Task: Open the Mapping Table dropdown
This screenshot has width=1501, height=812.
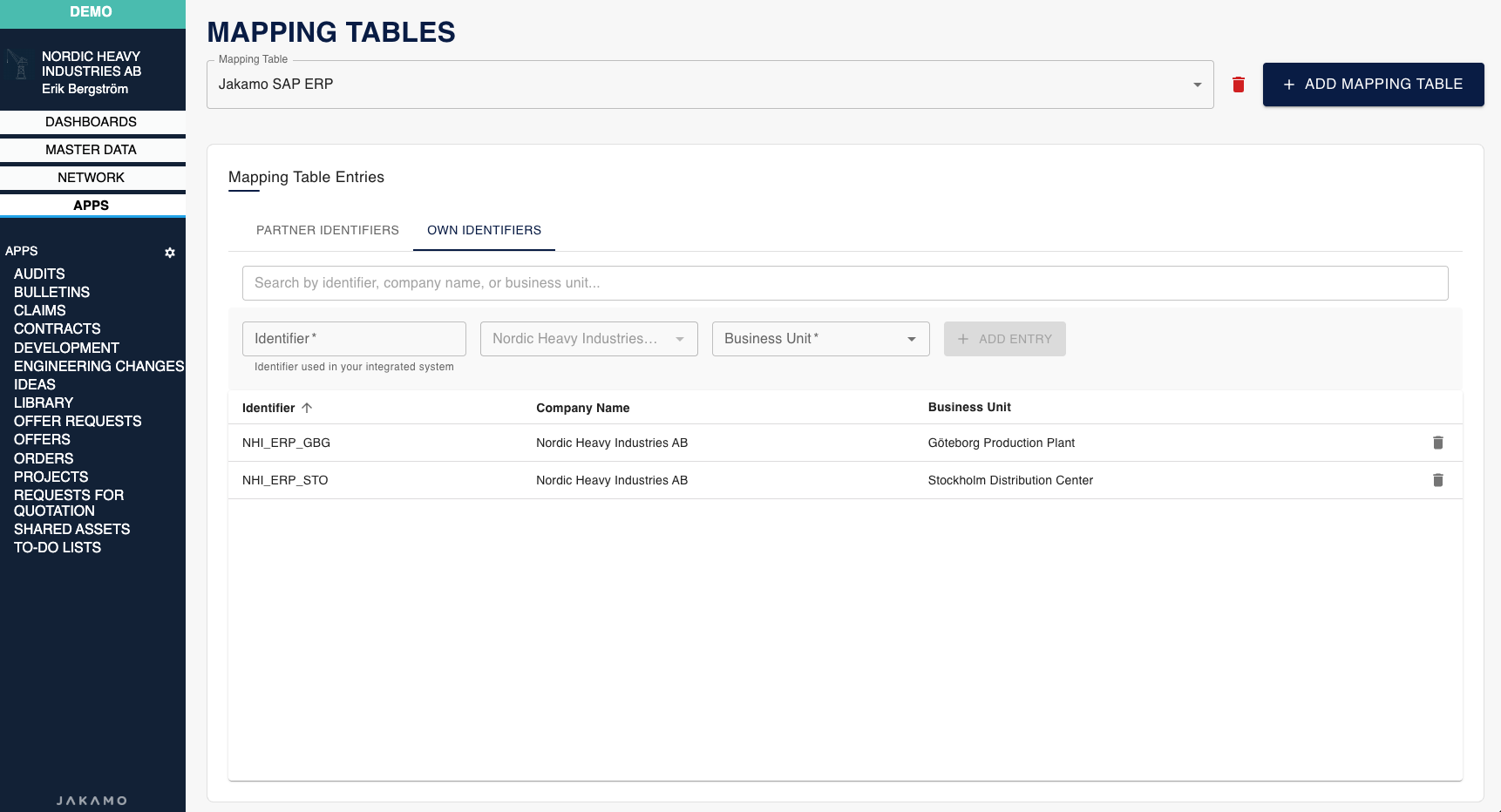Action: coord(1196,85)
